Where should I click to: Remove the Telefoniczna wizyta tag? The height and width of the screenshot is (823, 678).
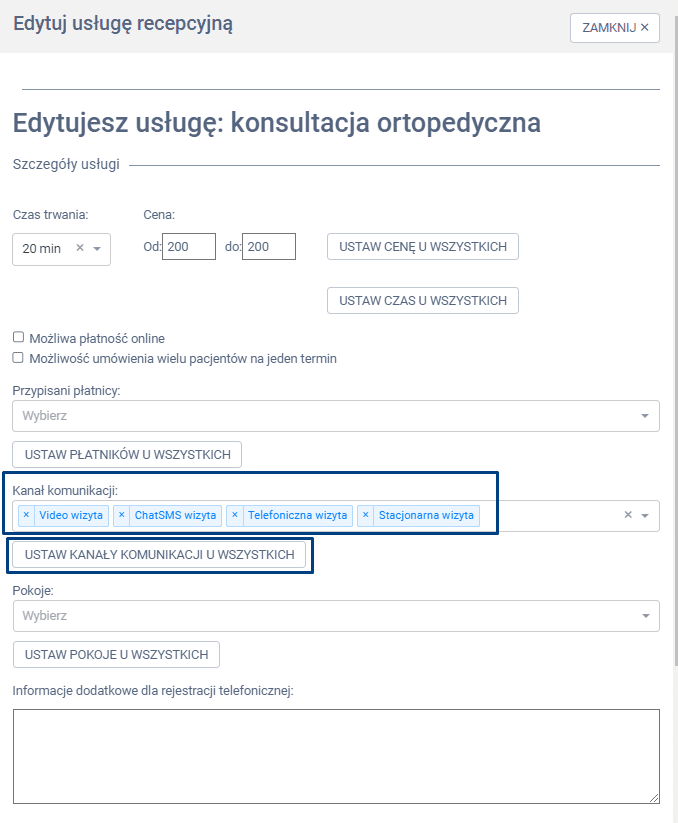235,516
